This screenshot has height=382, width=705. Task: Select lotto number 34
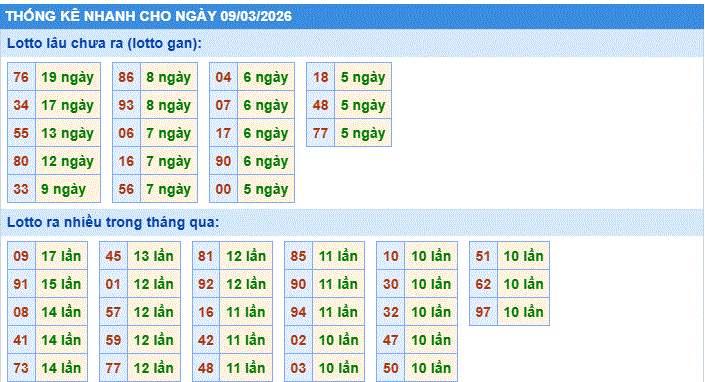21,105
